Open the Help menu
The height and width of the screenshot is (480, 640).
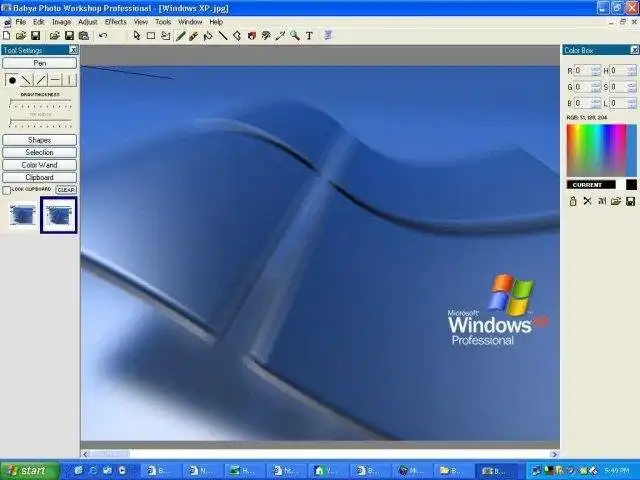pyautogui.click(x=216, y=22)
